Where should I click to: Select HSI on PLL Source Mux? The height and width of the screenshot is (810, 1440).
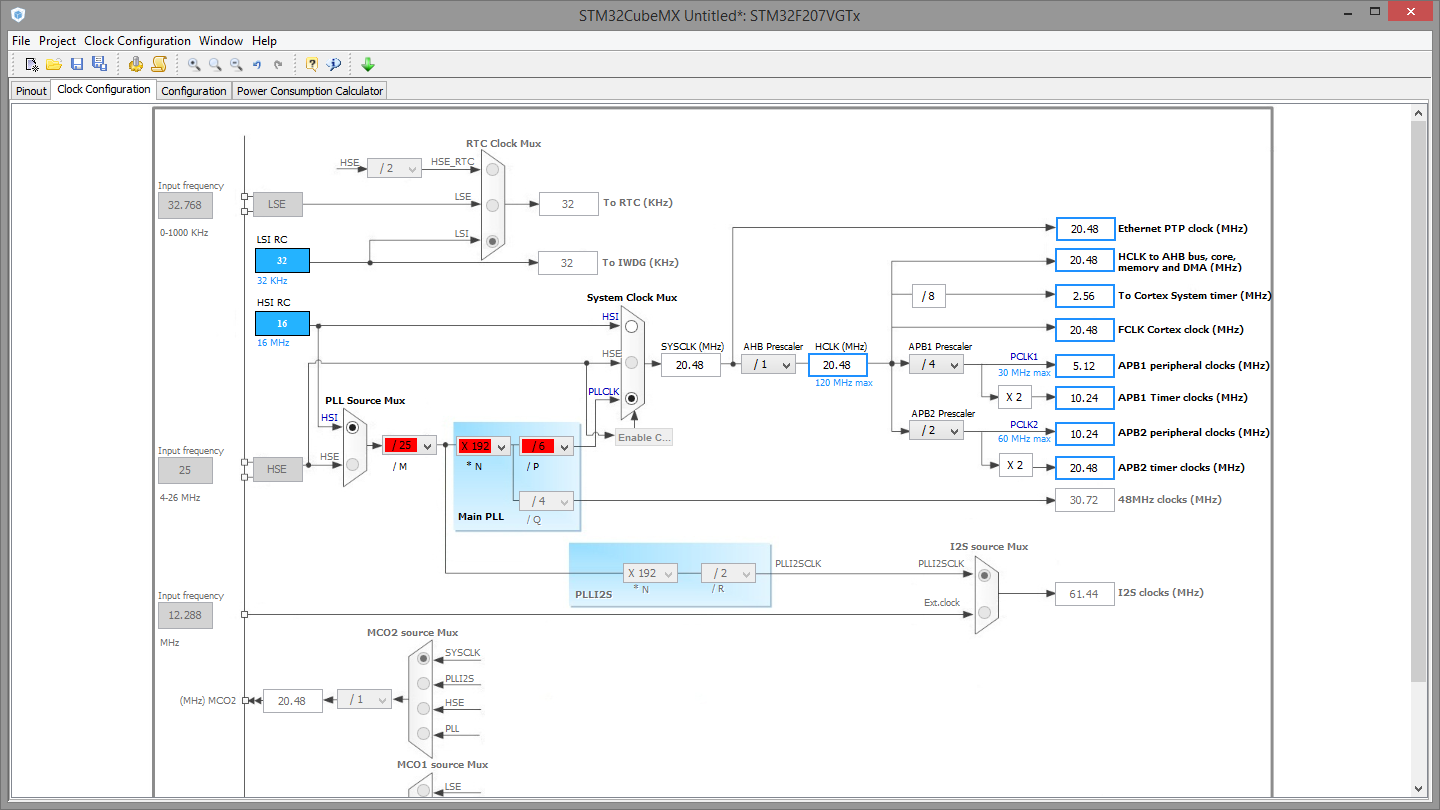tap(352, 427)
